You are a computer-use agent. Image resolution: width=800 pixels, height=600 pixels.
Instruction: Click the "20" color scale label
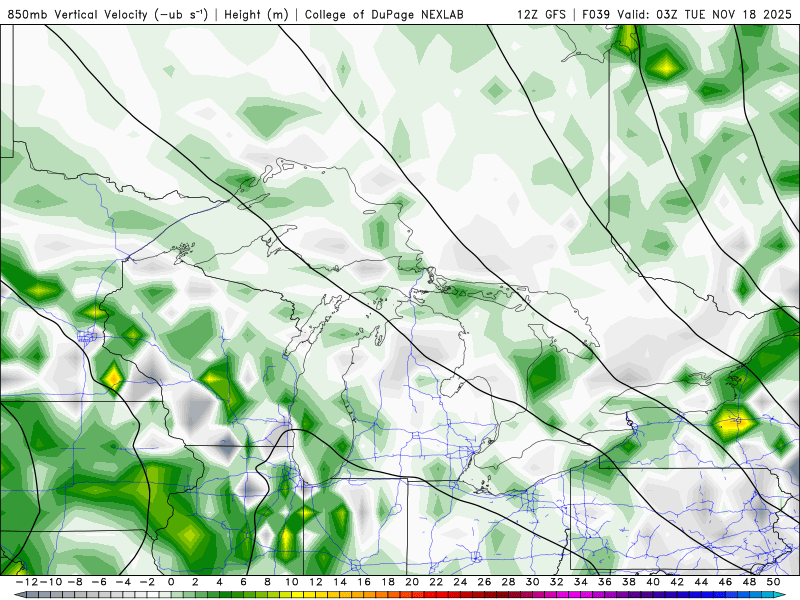point(412,582)
